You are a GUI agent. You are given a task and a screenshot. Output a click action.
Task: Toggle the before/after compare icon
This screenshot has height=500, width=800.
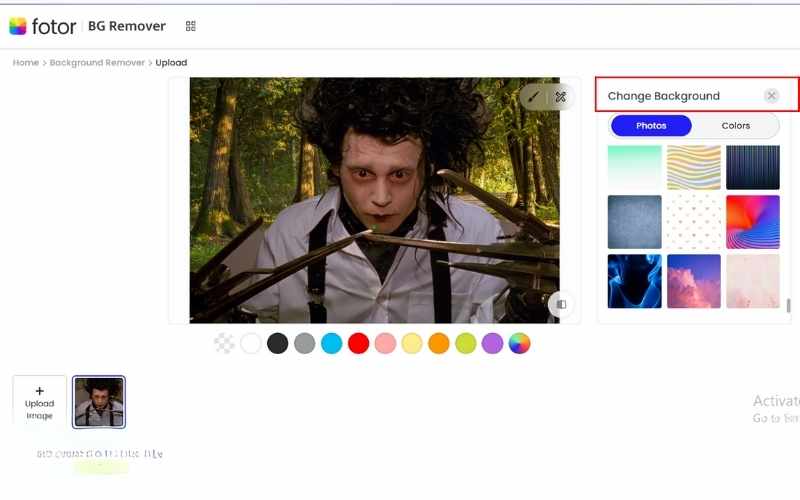561,305
